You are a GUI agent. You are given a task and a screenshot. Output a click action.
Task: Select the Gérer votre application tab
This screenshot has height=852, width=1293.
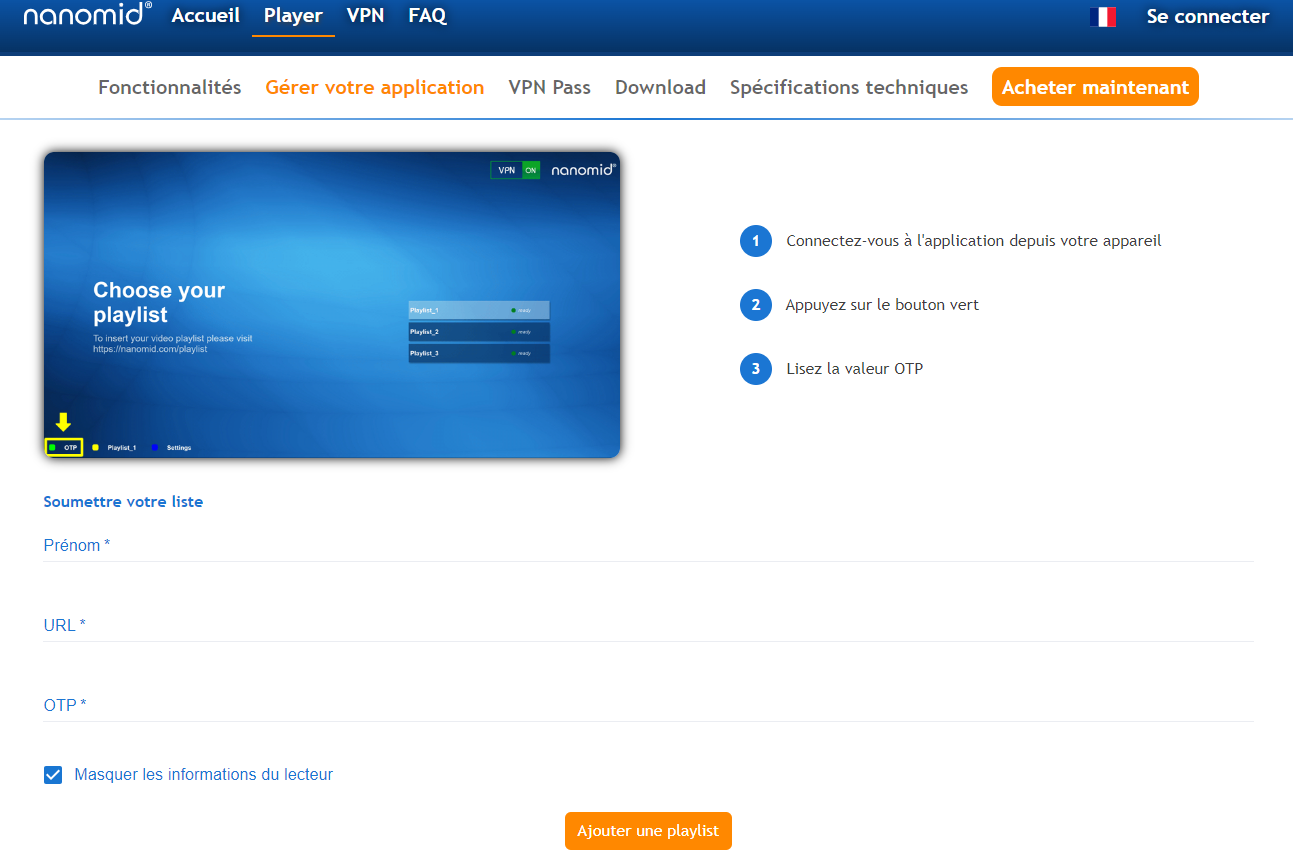click(x=375, y=87)
